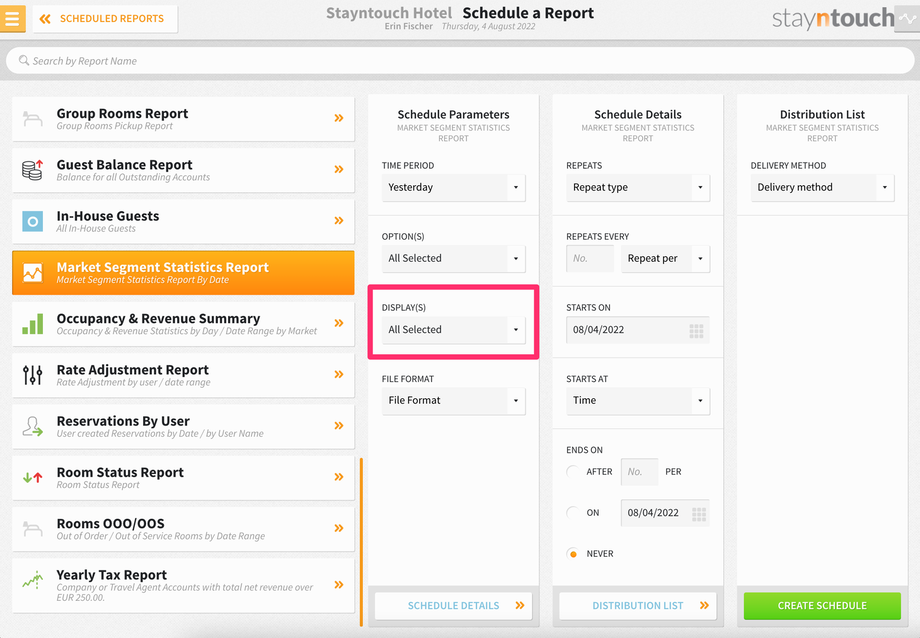Screen dimensions: 920x638
Task: Open the Occupancy & Revenue Summary chevron
Action: click(339, 323)
